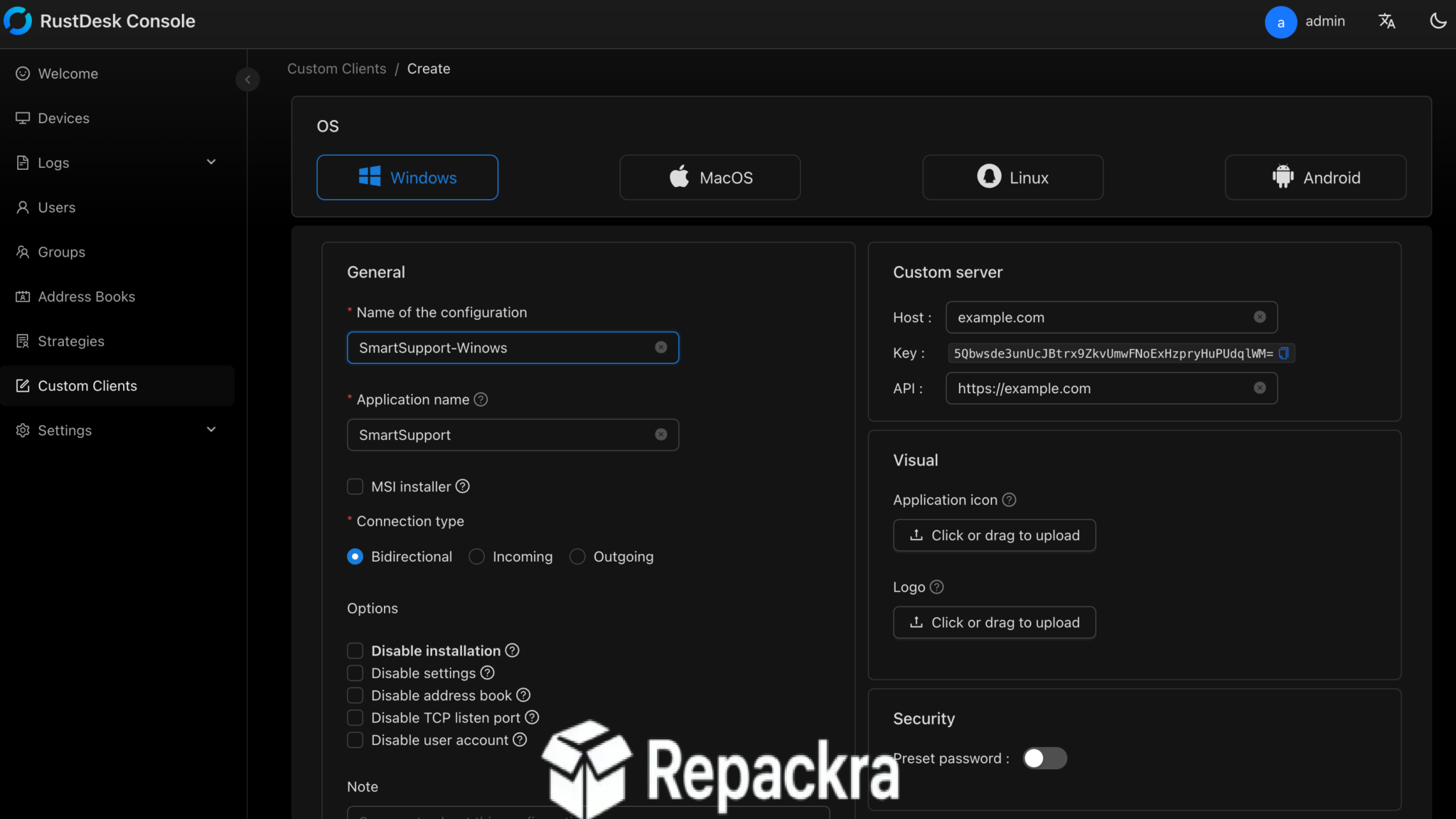Show MSI installer help icon
Screen dimensions: 1456x819
click(x=463, y=486)
